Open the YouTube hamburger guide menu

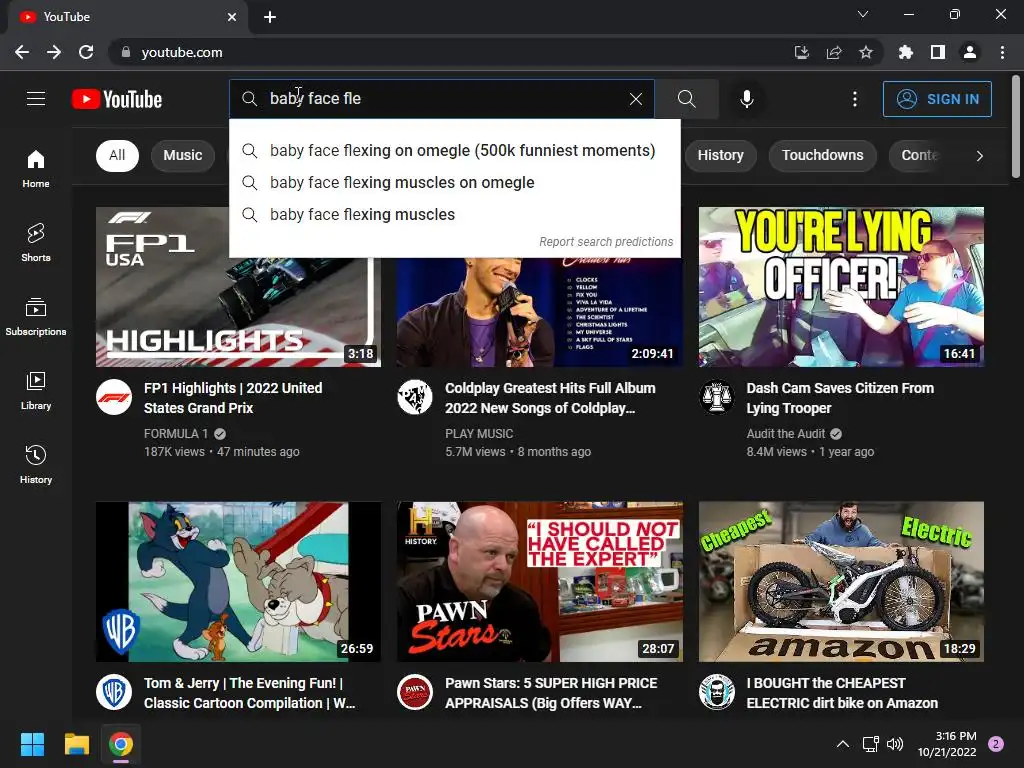click(x=36, y=99)
